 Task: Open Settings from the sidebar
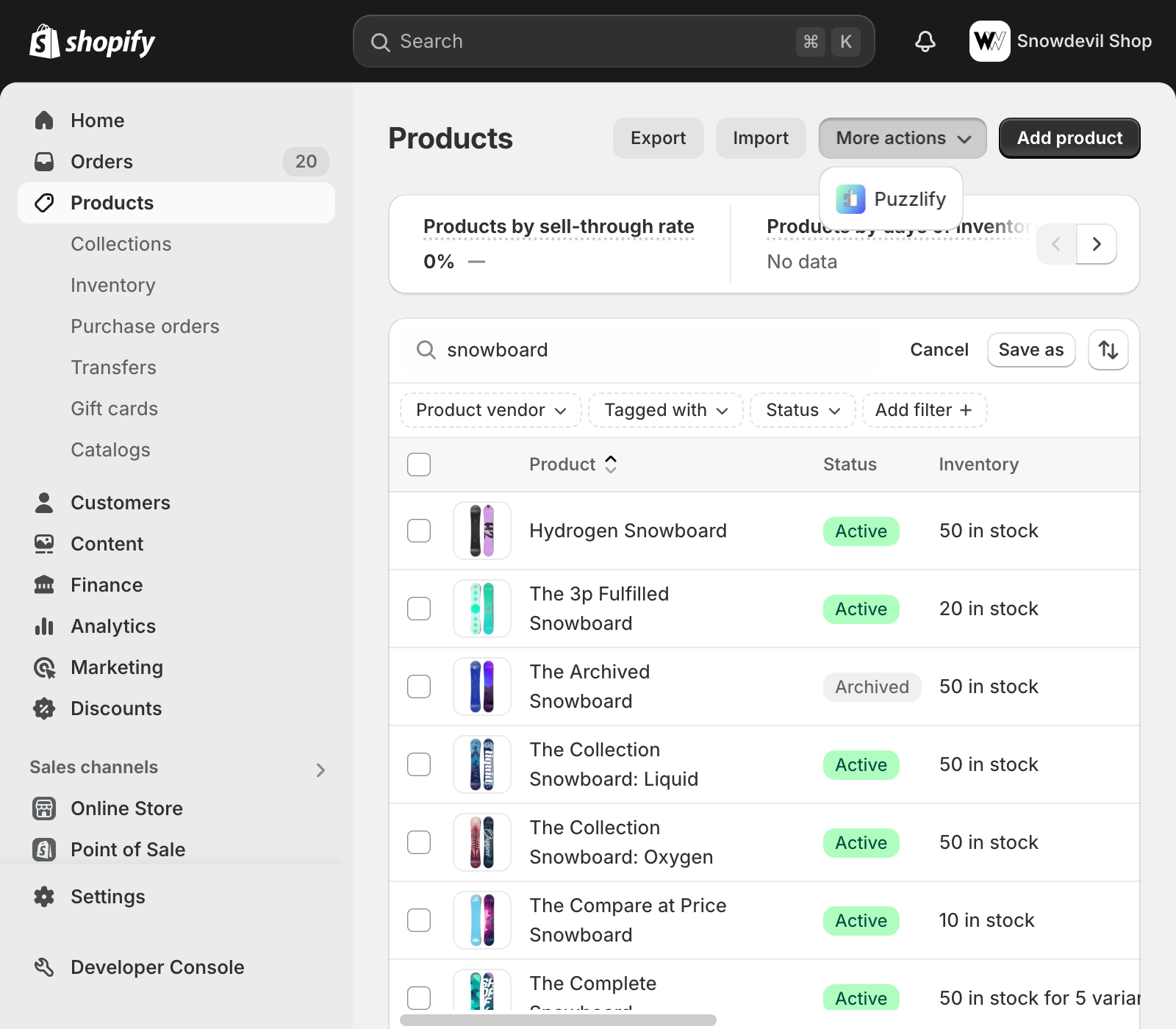pos(107,897)
